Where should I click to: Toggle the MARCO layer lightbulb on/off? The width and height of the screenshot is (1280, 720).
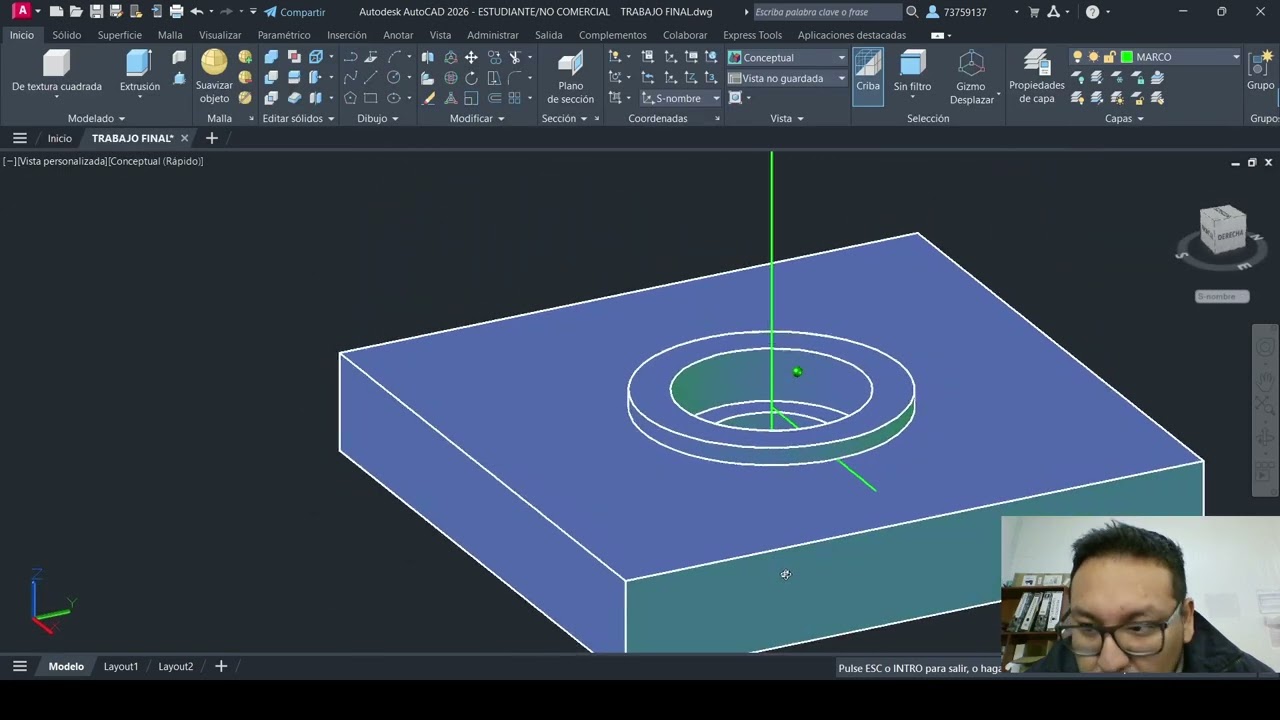pyautogui.click(x=1078, y=57)
